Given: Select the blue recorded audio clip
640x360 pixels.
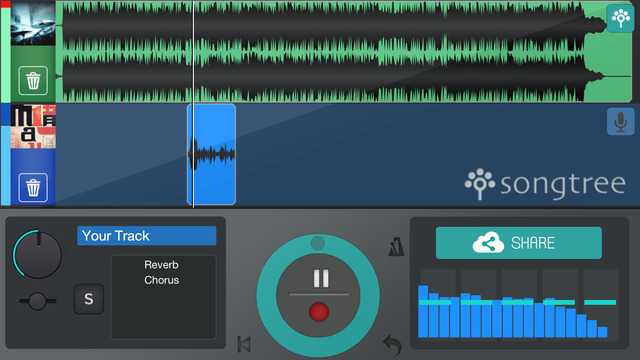Looking at the screenshot, I should (x=211, y=154).
